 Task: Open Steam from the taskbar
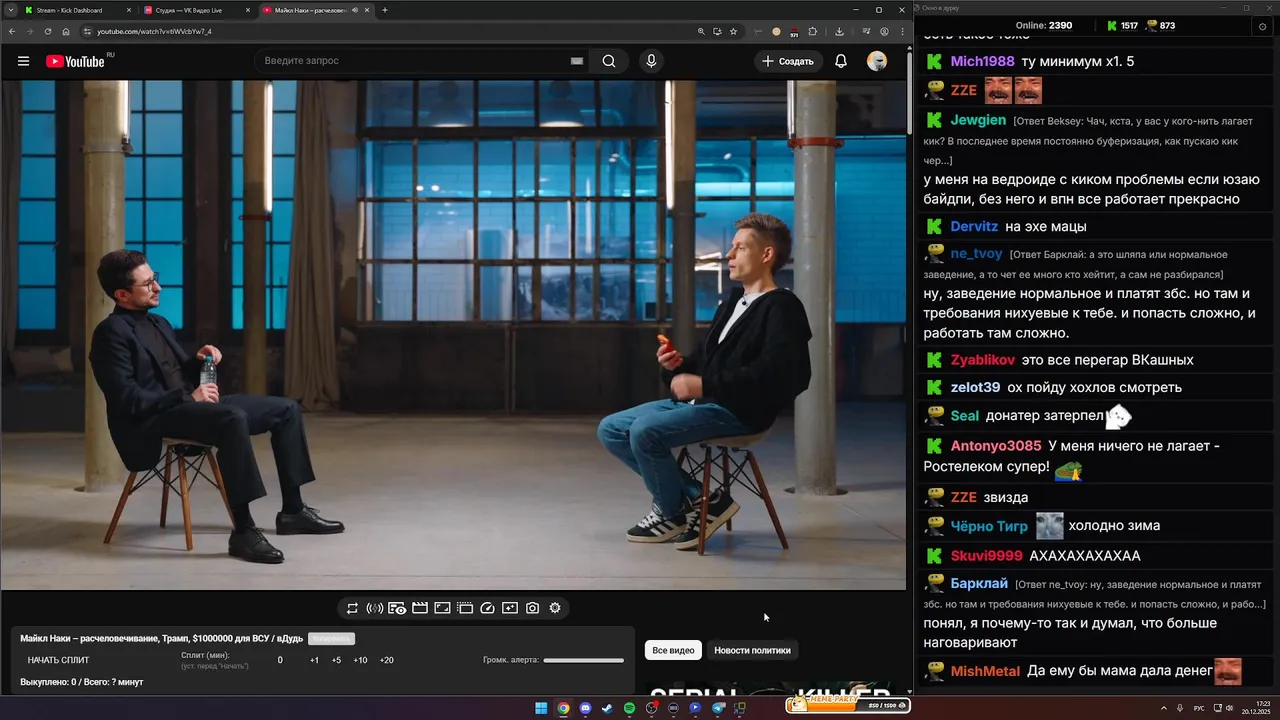click(607, 708)
